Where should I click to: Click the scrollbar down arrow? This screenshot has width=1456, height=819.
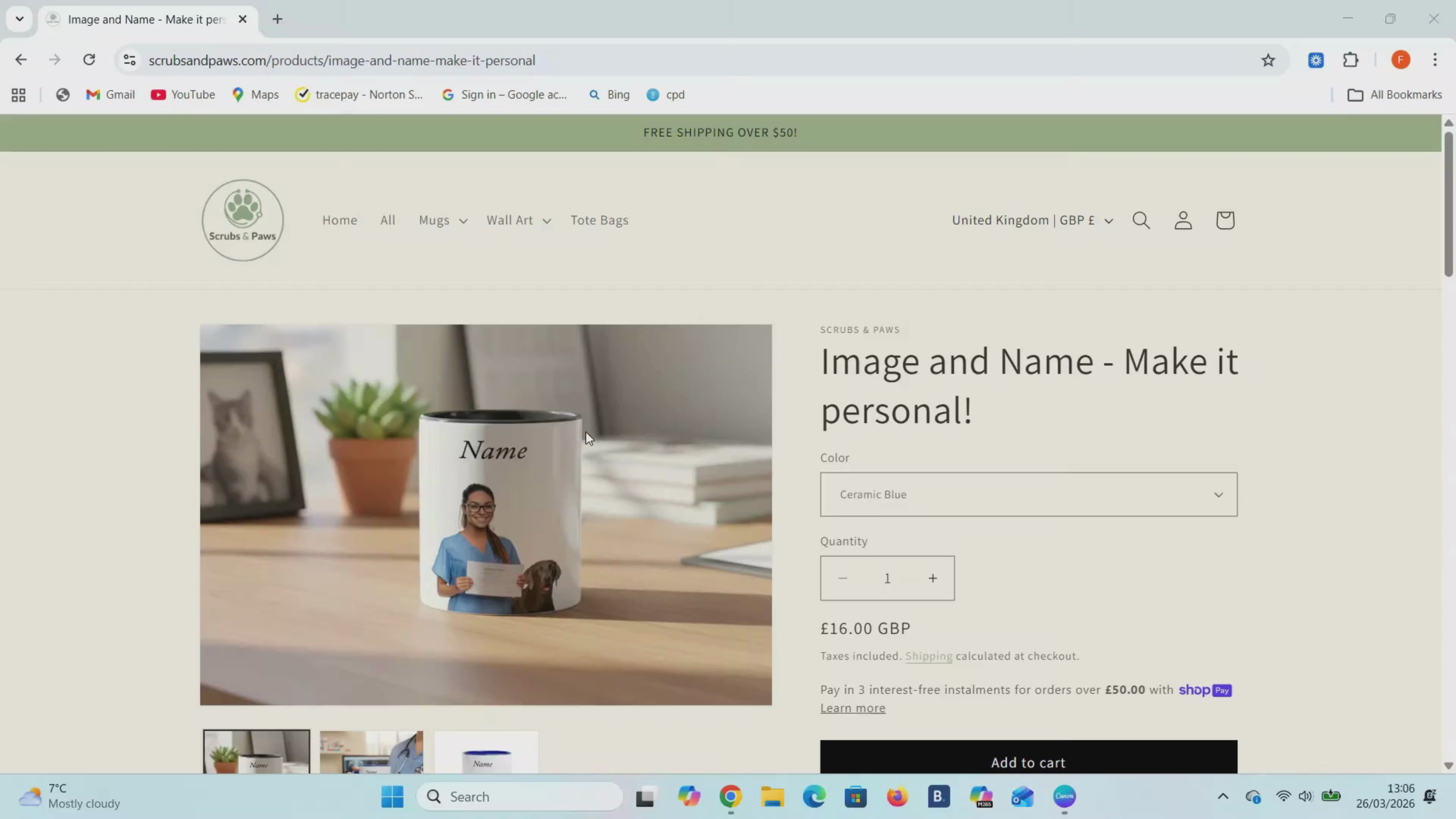1448,766
